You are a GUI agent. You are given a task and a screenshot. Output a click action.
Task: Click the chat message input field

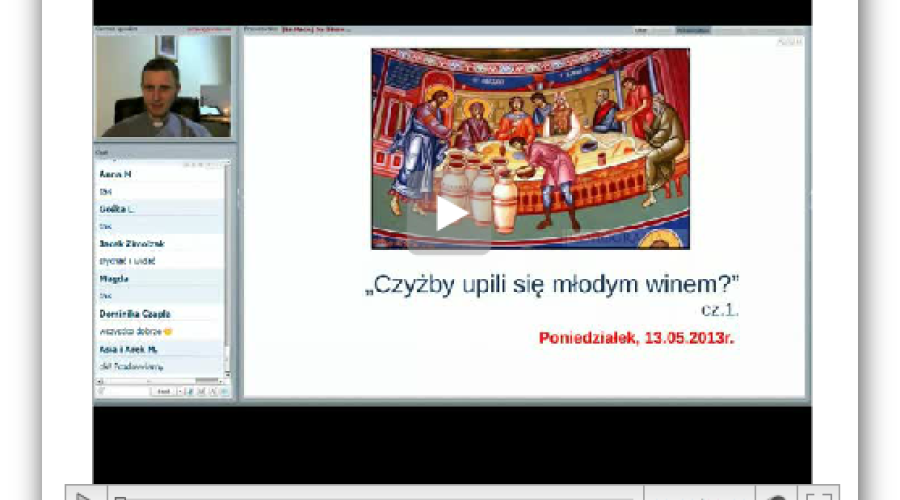pos(129,392)
